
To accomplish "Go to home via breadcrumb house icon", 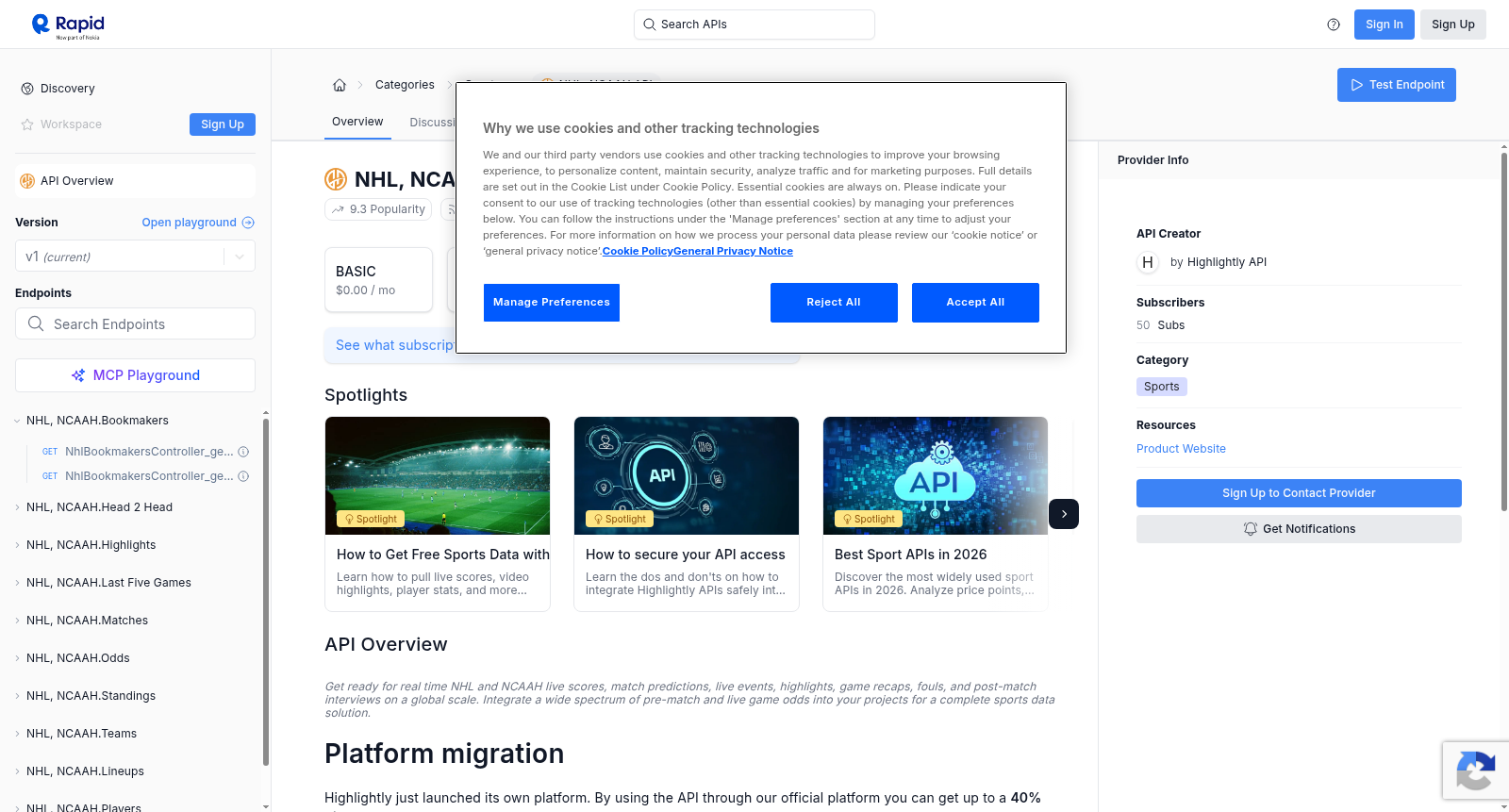I will (340, 85).
